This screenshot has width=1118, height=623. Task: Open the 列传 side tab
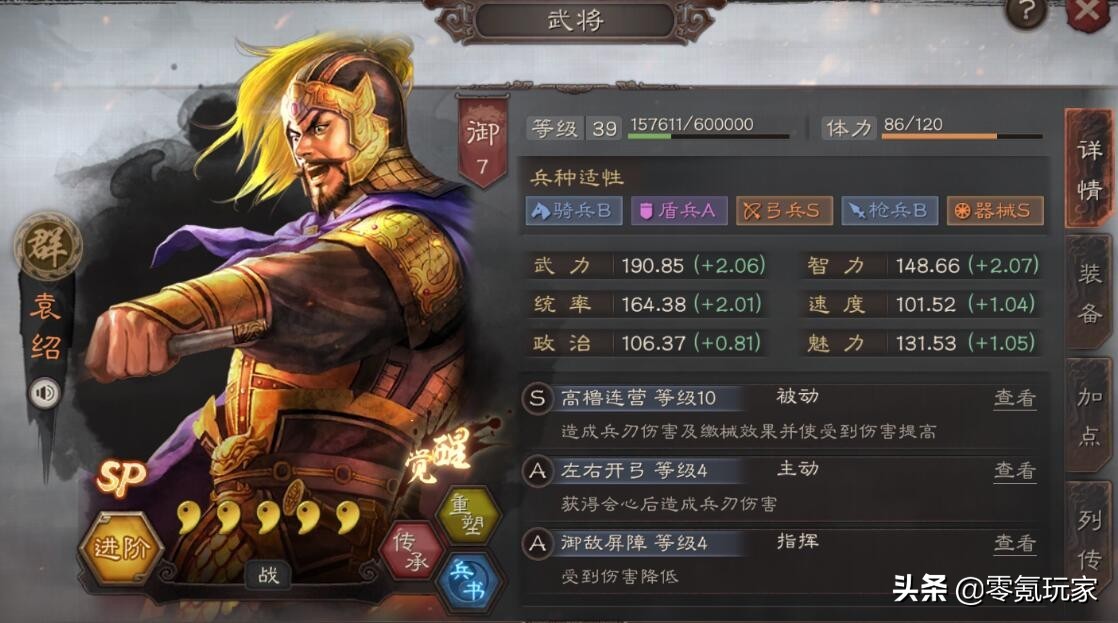click(x=1089, y=540)
